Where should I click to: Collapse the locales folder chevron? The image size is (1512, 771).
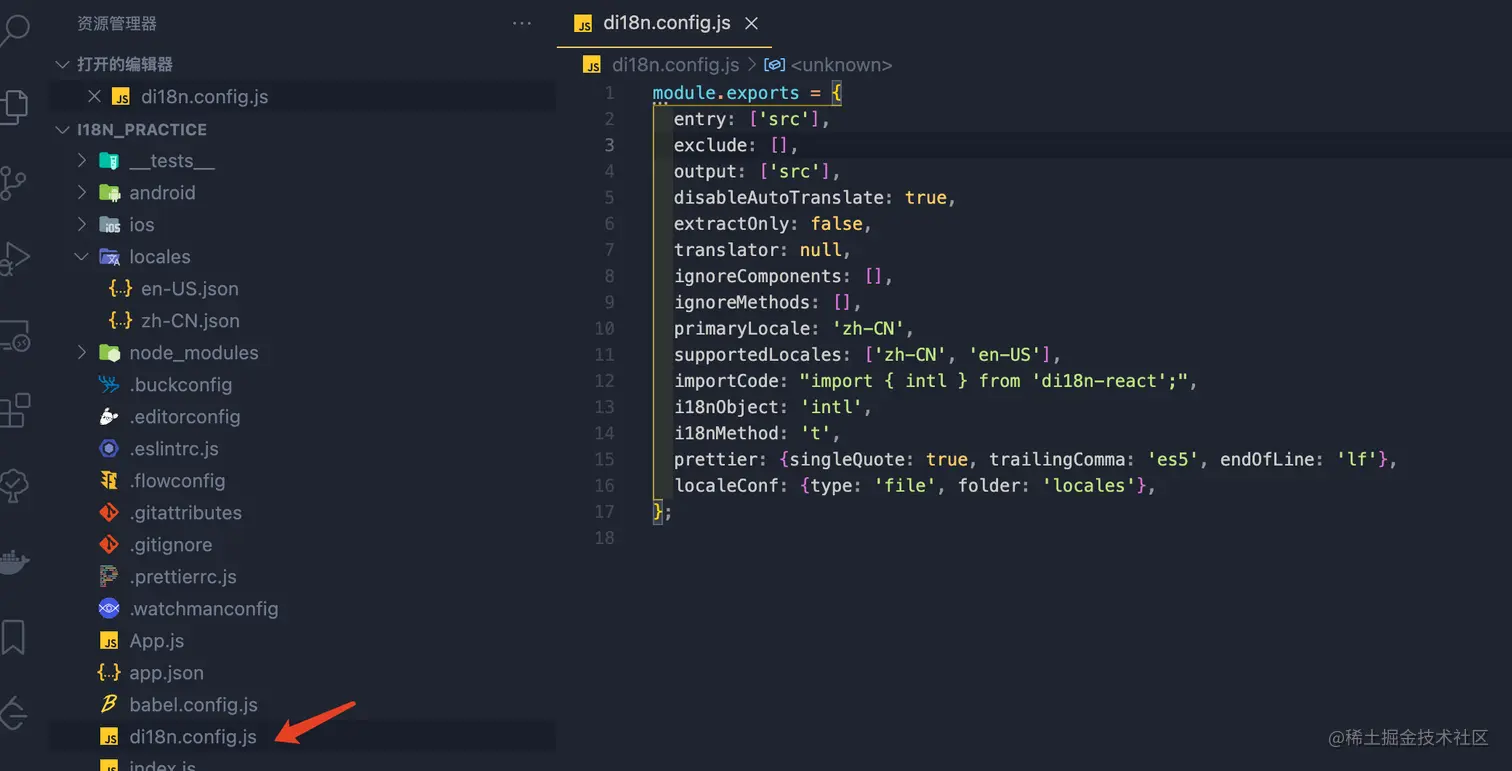click(x=82, y=257)
